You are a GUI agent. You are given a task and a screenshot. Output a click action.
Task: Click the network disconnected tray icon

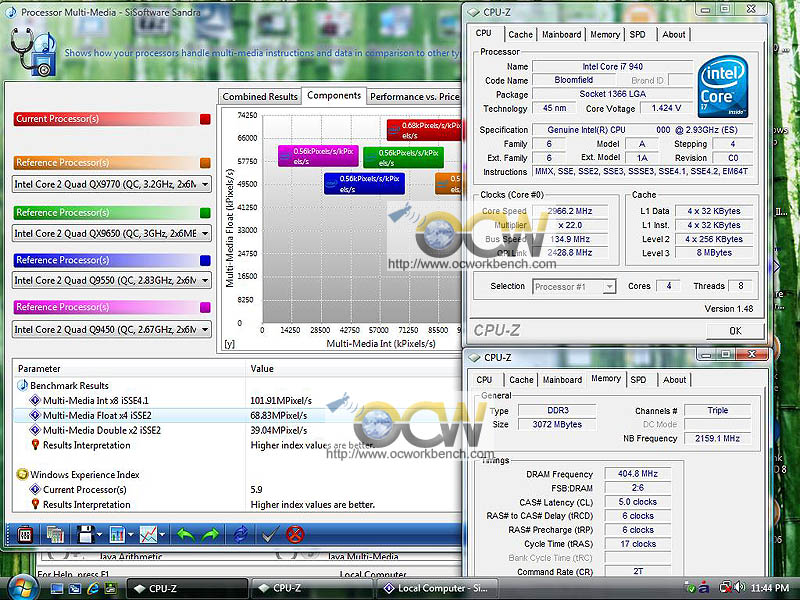click(x=725, y=588)
